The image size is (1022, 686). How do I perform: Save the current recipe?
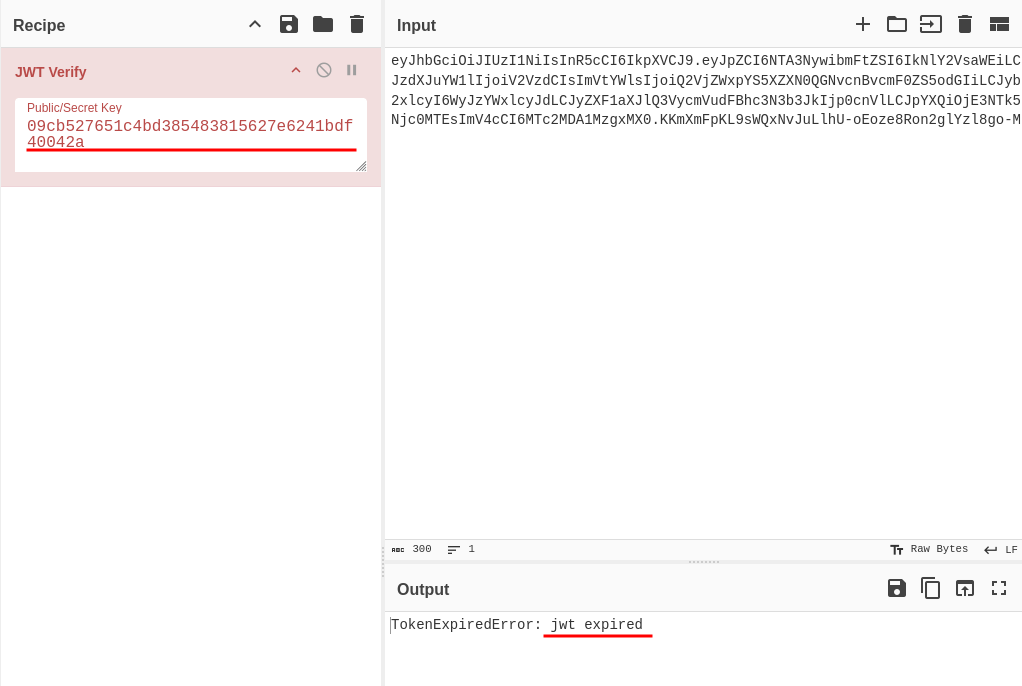[x=289, y=24]
